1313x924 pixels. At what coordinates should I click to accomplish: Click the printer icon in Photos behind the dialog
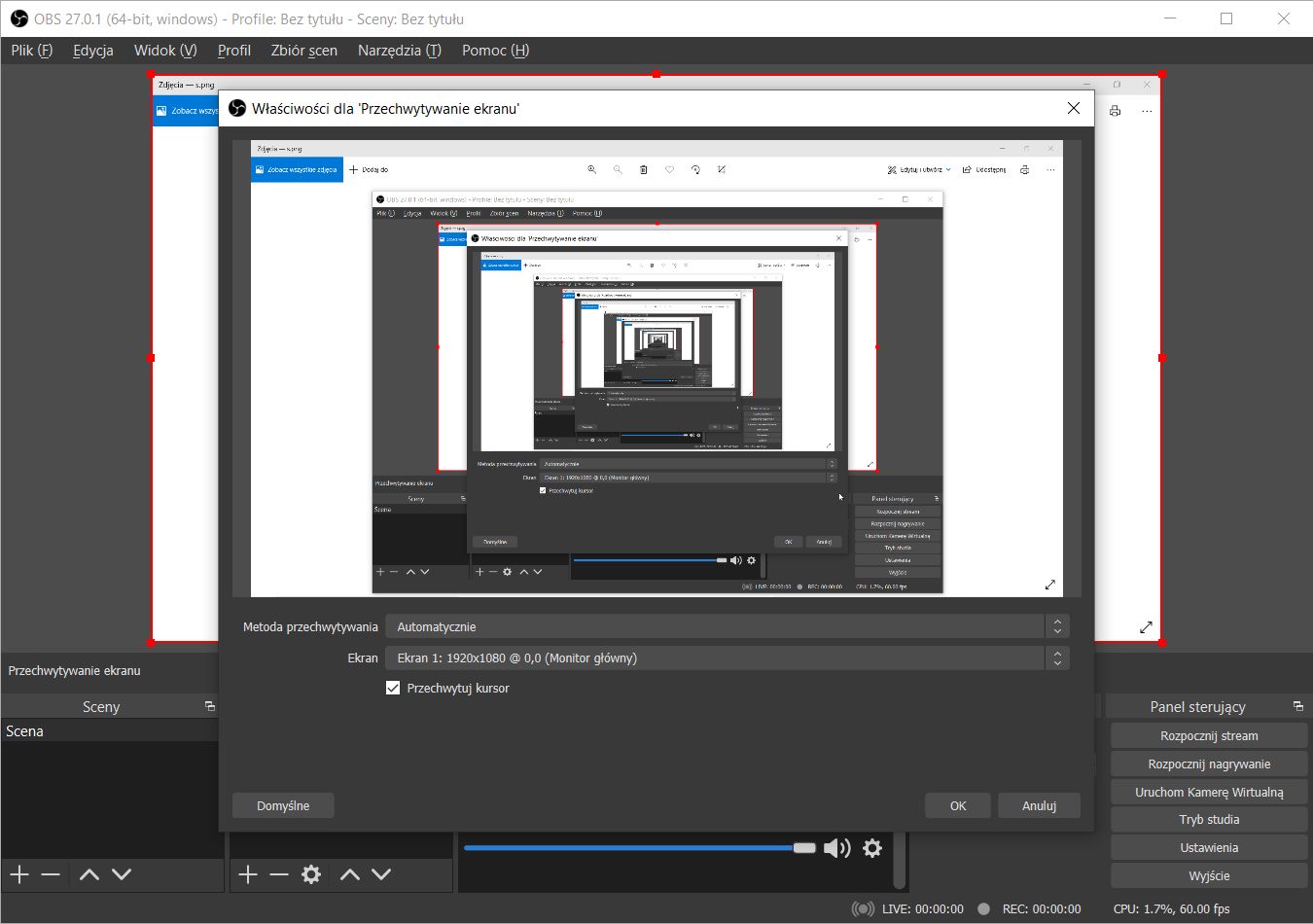click(x=1115, y=111)
